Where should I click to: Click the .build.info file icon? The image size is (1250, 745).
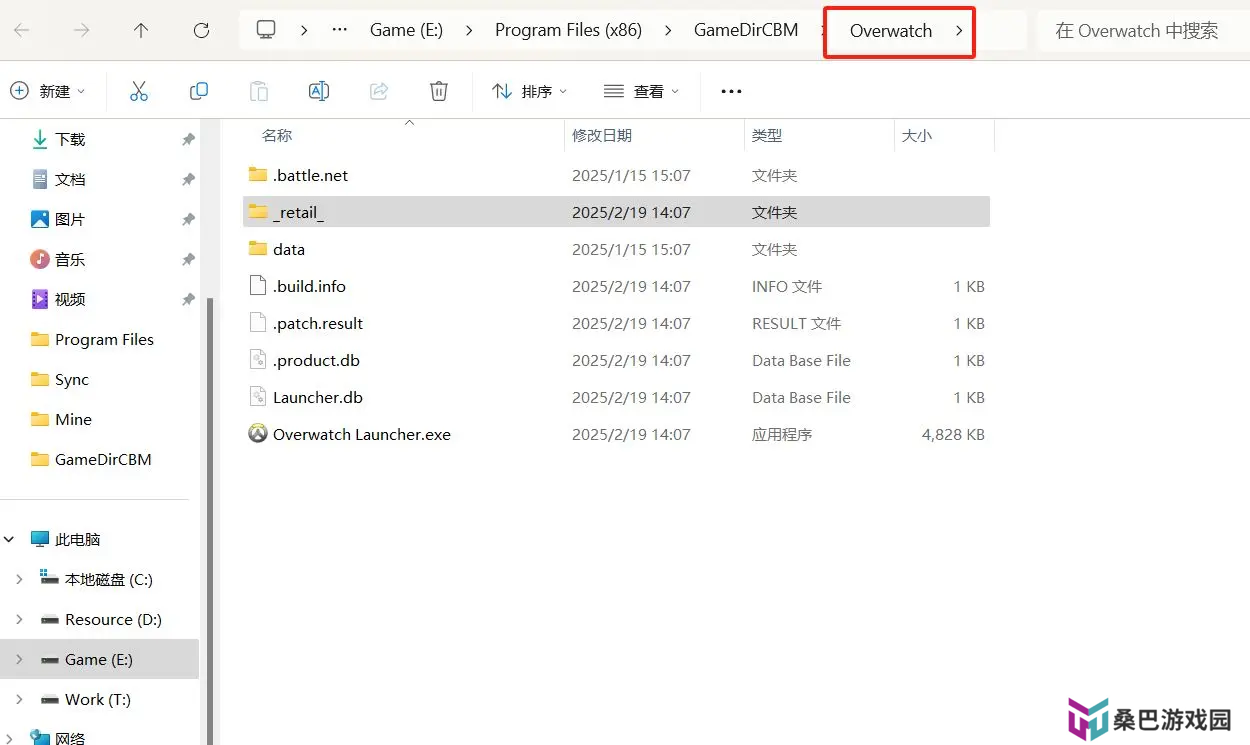tap(258, 286)
